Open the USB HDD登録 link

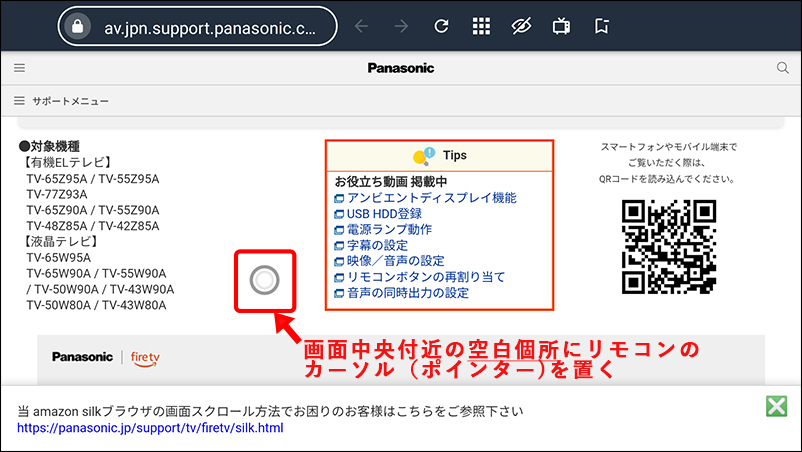pyautogui.click(x=384, y=214)
